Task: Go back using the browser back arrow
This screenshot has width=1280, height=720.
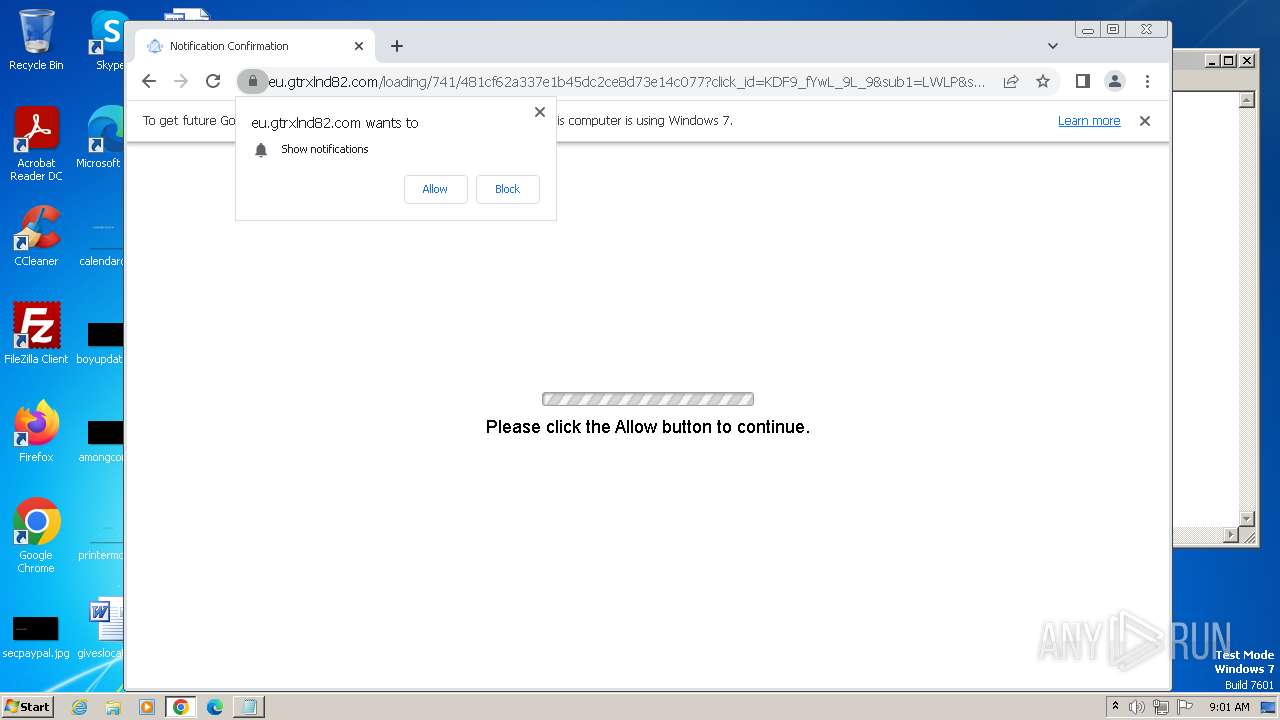Action: pos(149,81)
